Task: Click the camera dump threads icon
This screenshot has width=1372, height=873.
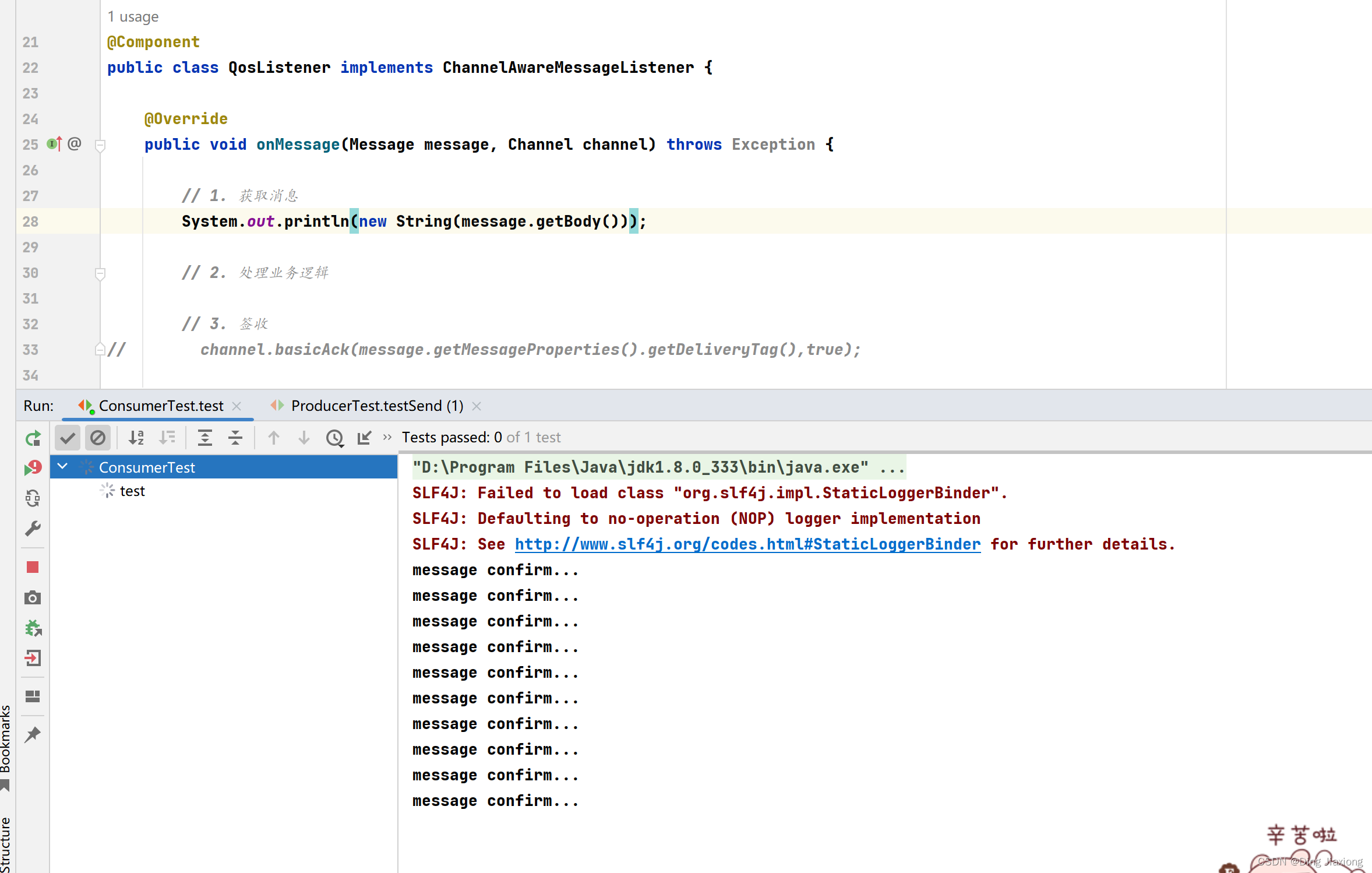Action: coord(33,597)
